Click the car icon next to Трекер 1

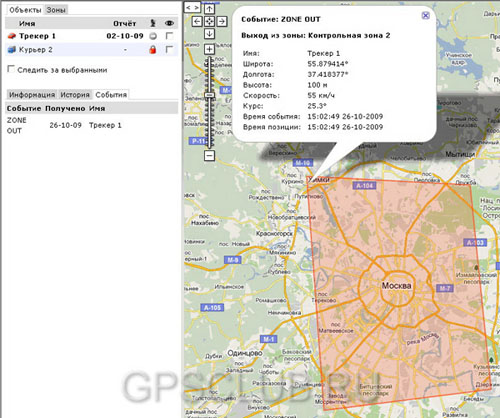pos(12,36)
